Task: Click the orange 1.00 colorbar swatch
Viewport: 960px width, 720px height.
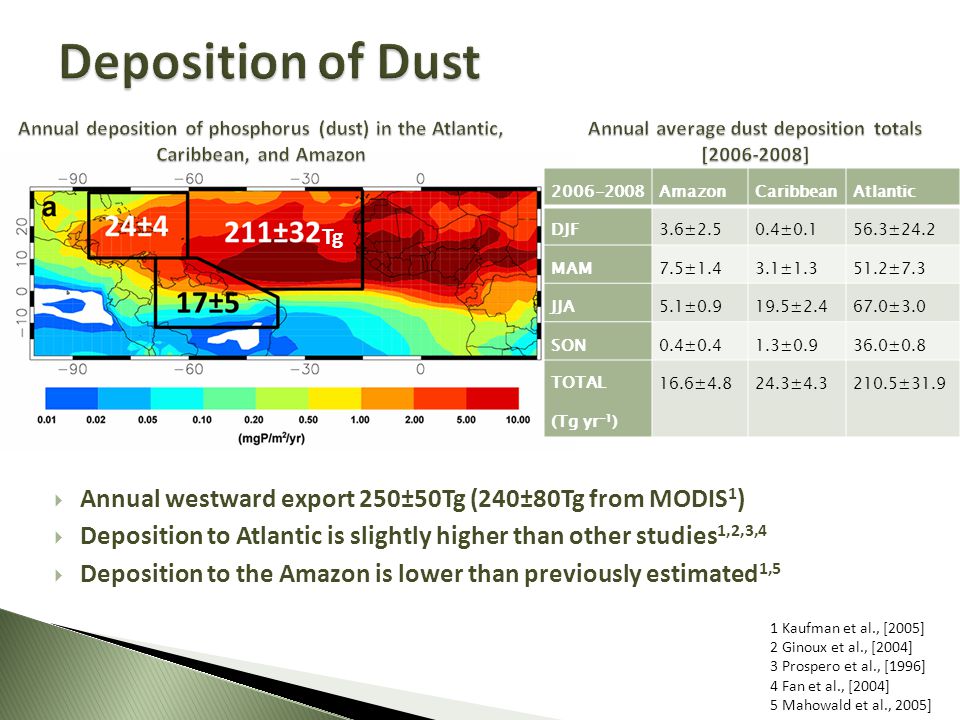Action: (388, 398)
